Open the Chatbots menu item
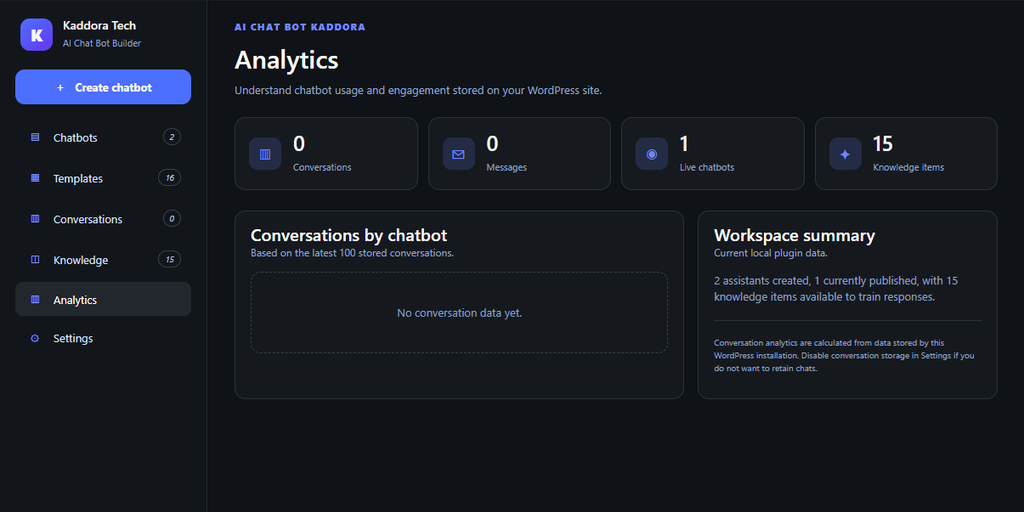This screenshot has height=512, width=1024. (x=103, y=138)
